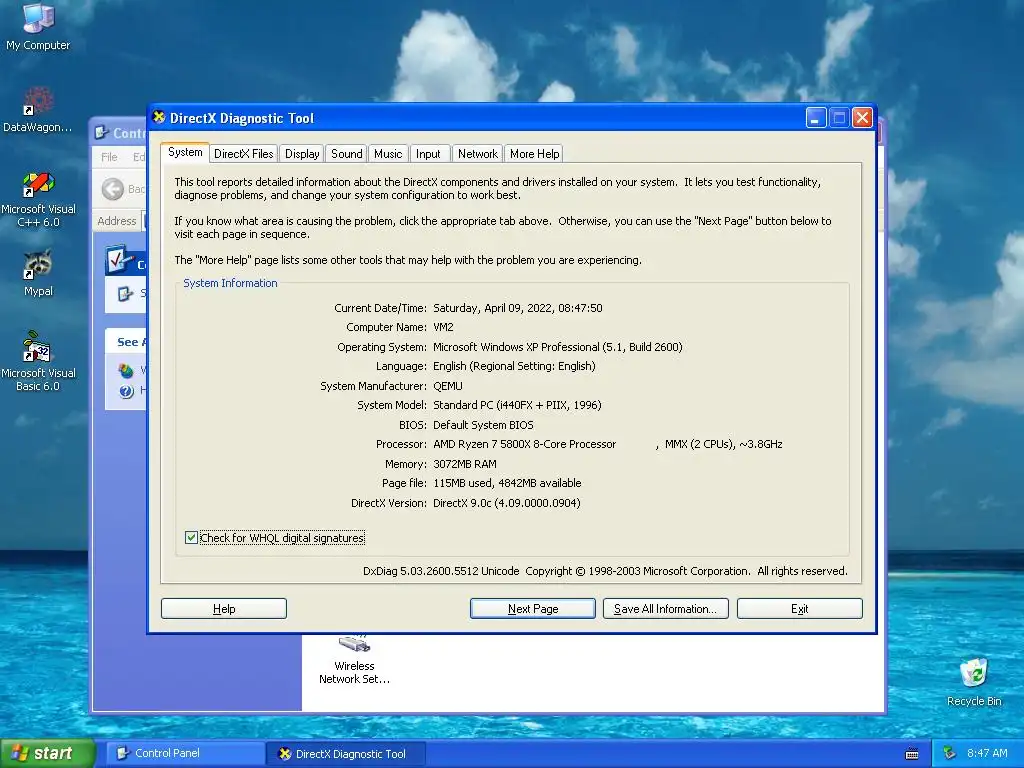The image size is (1024, 768).
Task: Toggle Check for WHQL digital signatures
Action: [x=191, y=537]
